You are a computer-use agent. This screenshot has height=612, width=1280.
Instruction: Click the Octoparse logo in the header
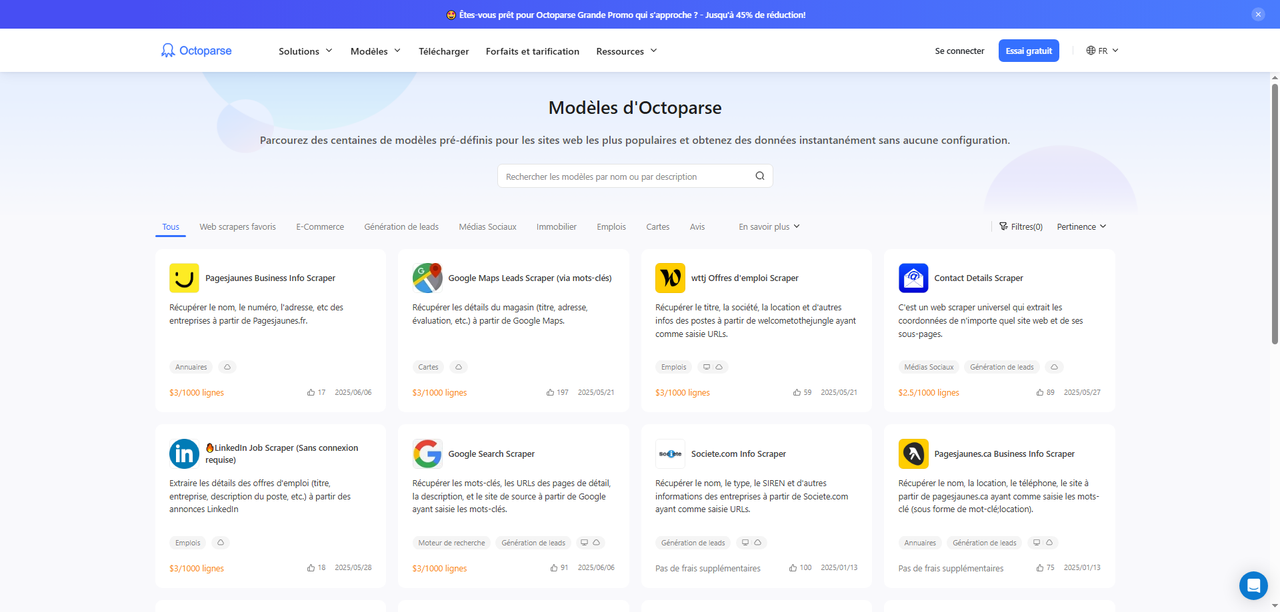pos(196,51)
